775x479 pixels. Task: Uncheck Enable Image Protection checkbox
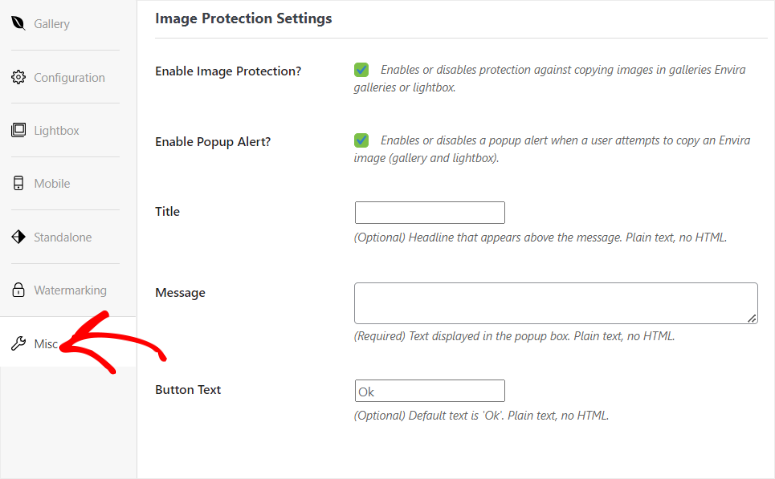point(361,70)
